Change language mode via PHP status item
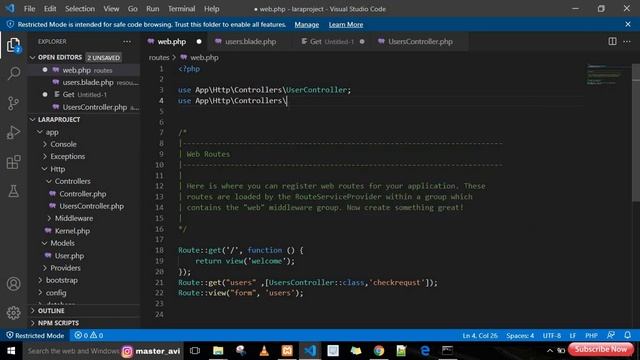640x360 pixels. click(x=591, y=336)
